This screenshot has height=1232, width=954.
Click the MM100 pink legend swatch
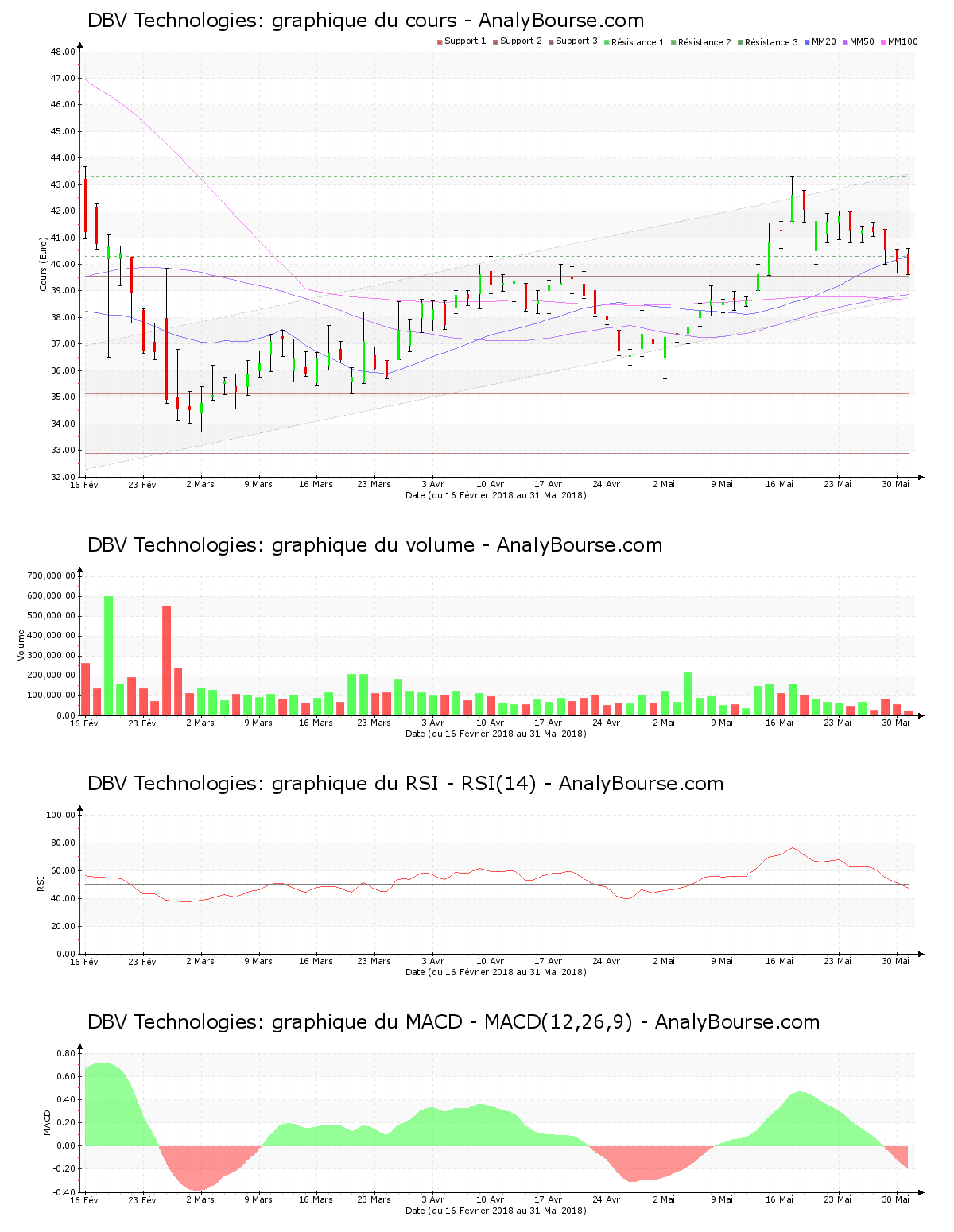point(883,42)
